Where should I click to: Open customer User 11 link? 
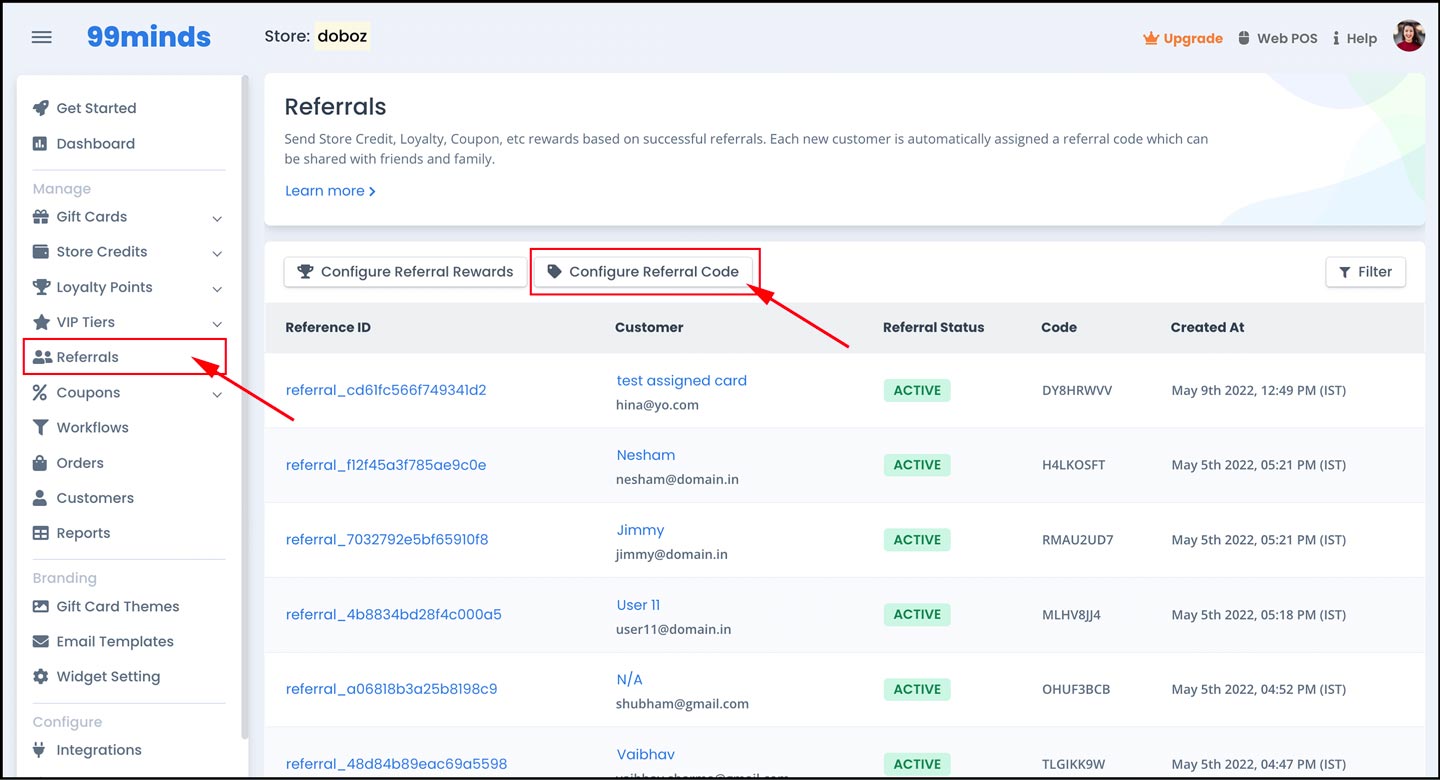[x=638, y=605]
